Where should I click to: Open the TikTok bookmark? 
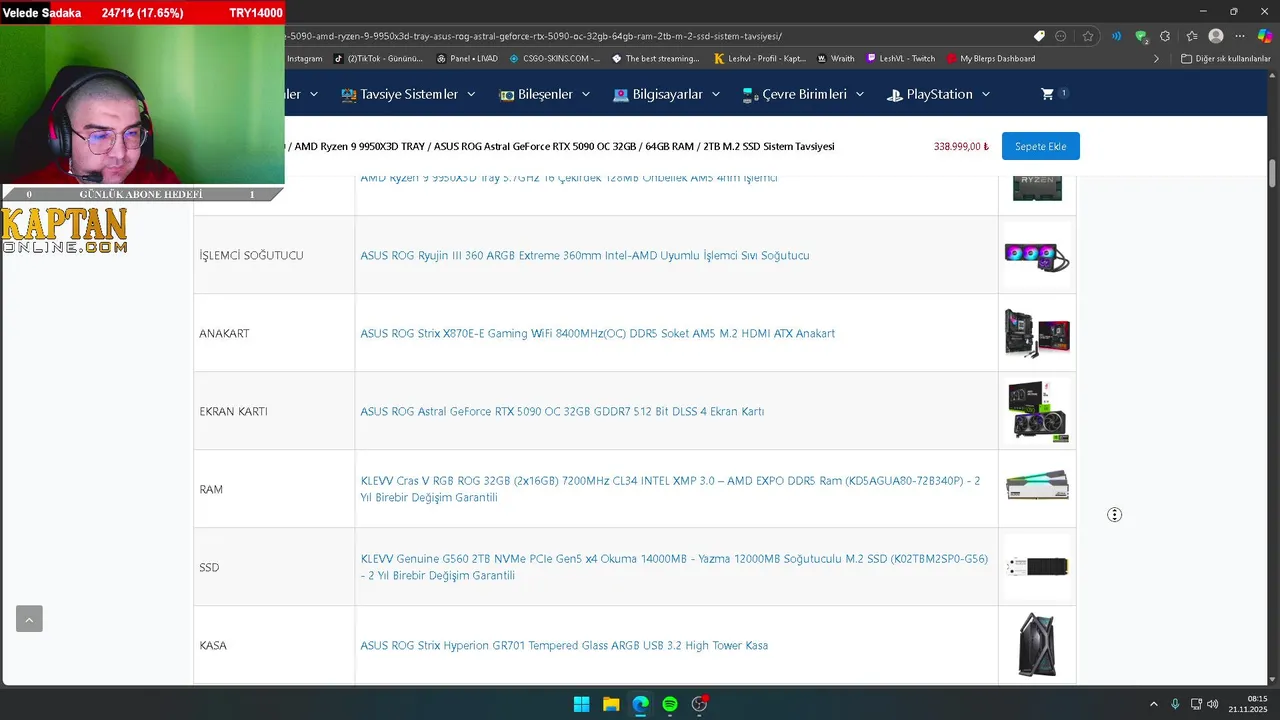tap(378, 59)
